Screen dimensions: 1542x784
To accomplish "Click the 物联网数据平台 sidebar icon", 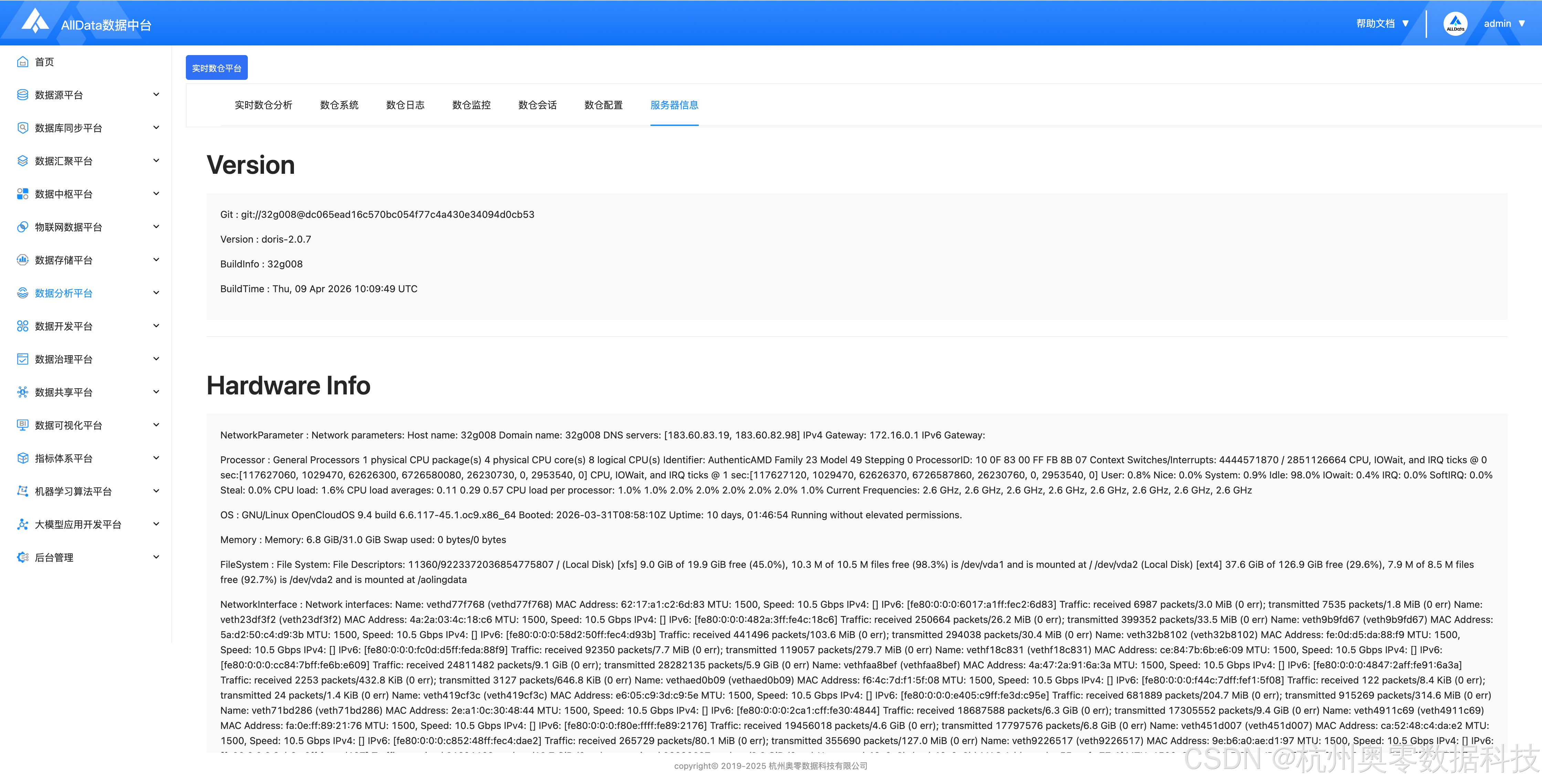I will pos(23,227).
